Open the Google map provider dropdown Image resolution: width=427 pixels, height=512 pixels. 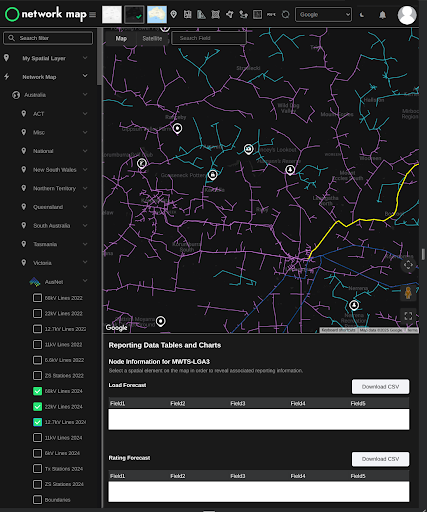tap(323, 14)
